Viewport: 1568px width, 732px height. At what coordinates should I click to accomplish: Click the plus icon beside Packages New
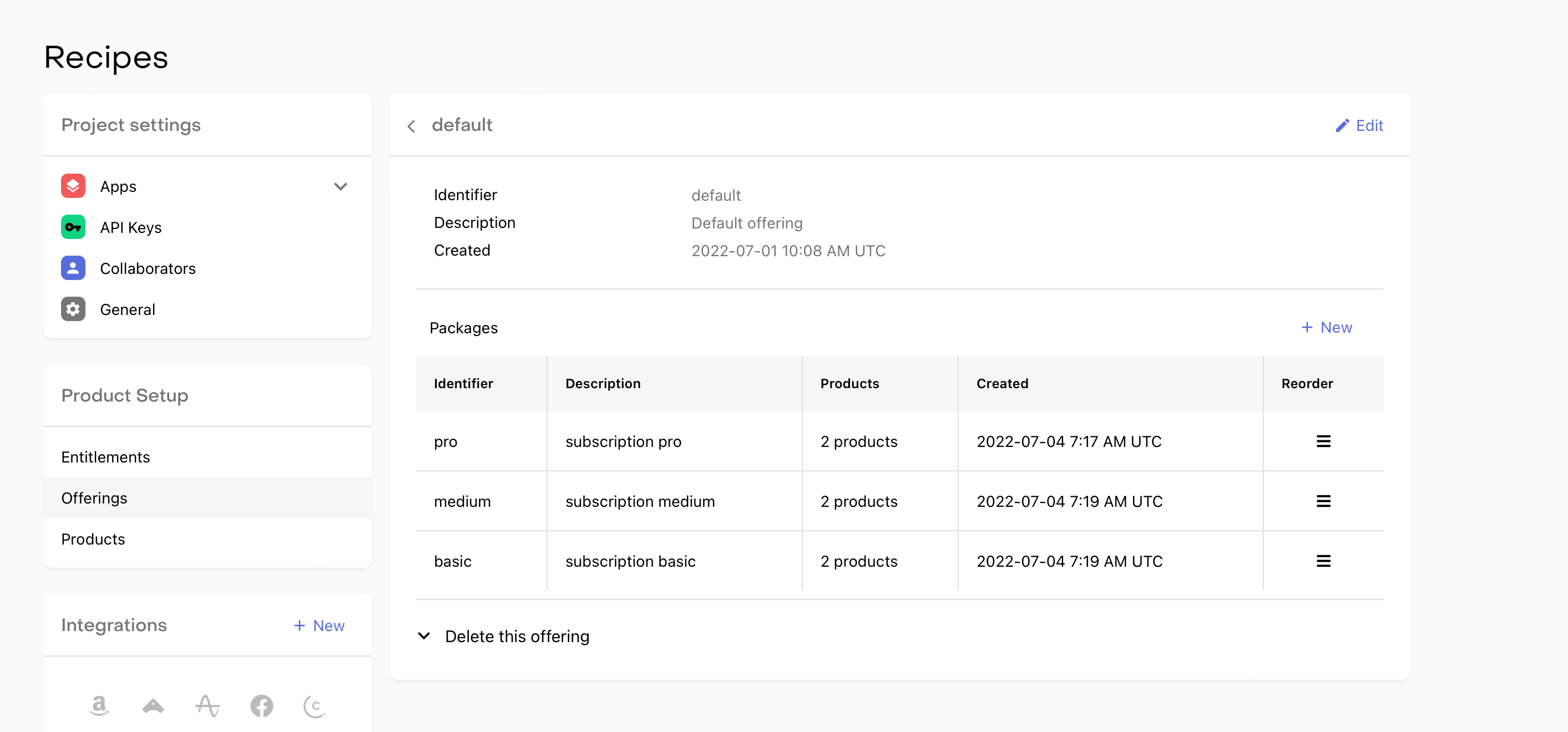click(1307, 327)
